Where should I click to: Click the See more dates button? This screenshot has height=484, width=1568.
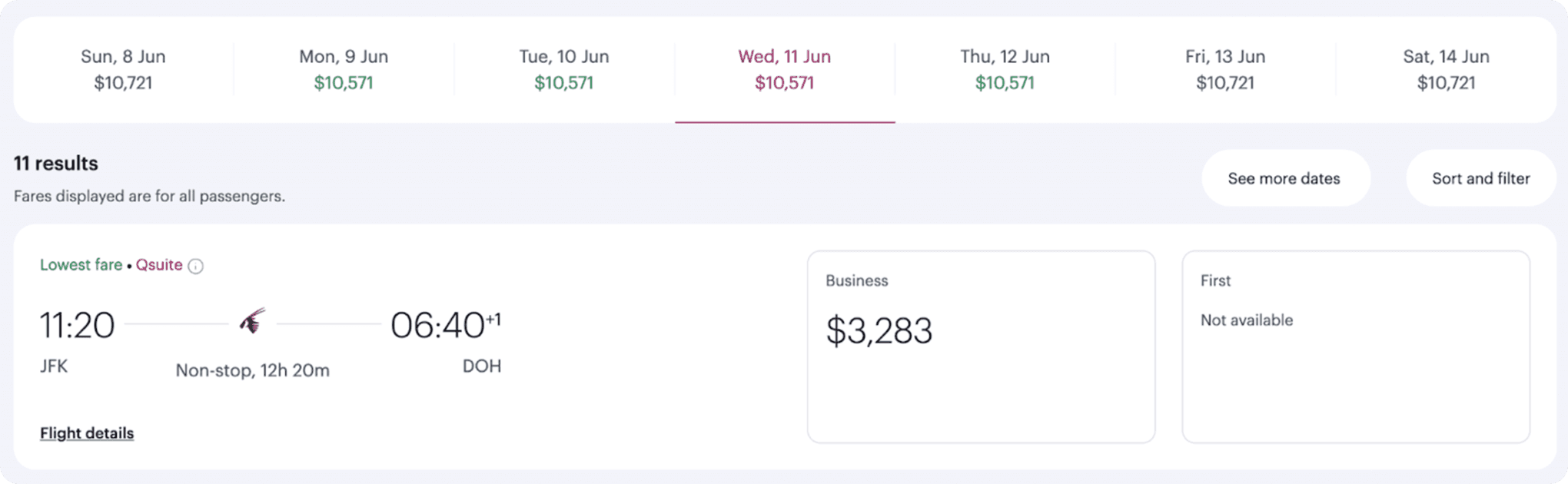coord(1284,178)
